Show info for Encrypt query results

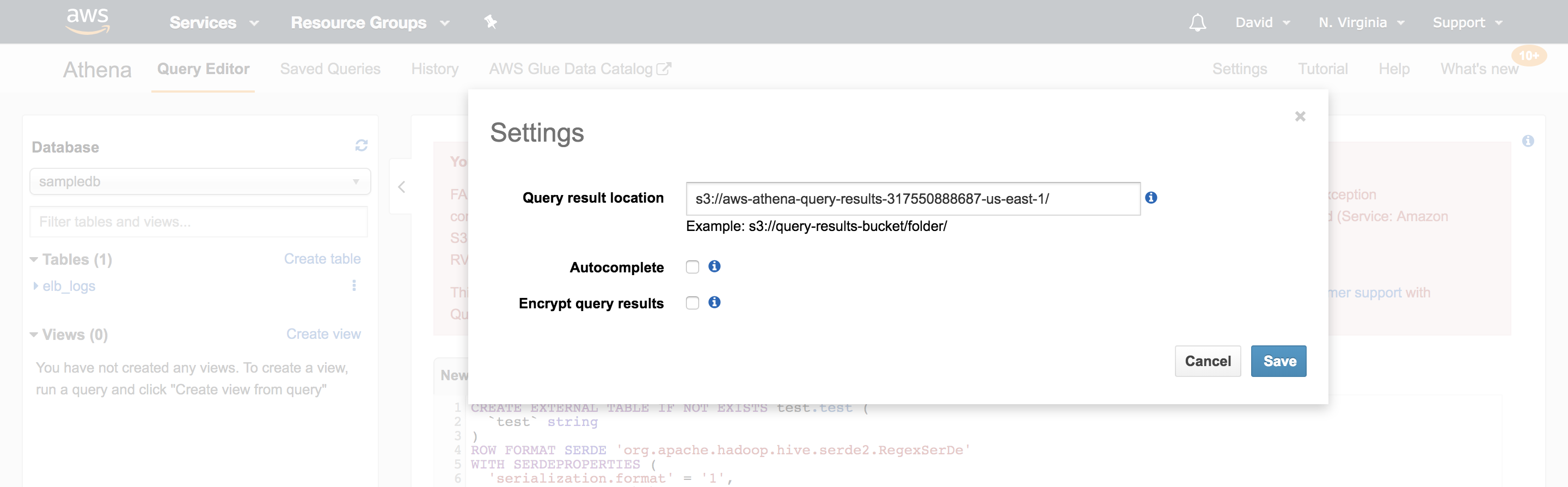coord(715,302)
